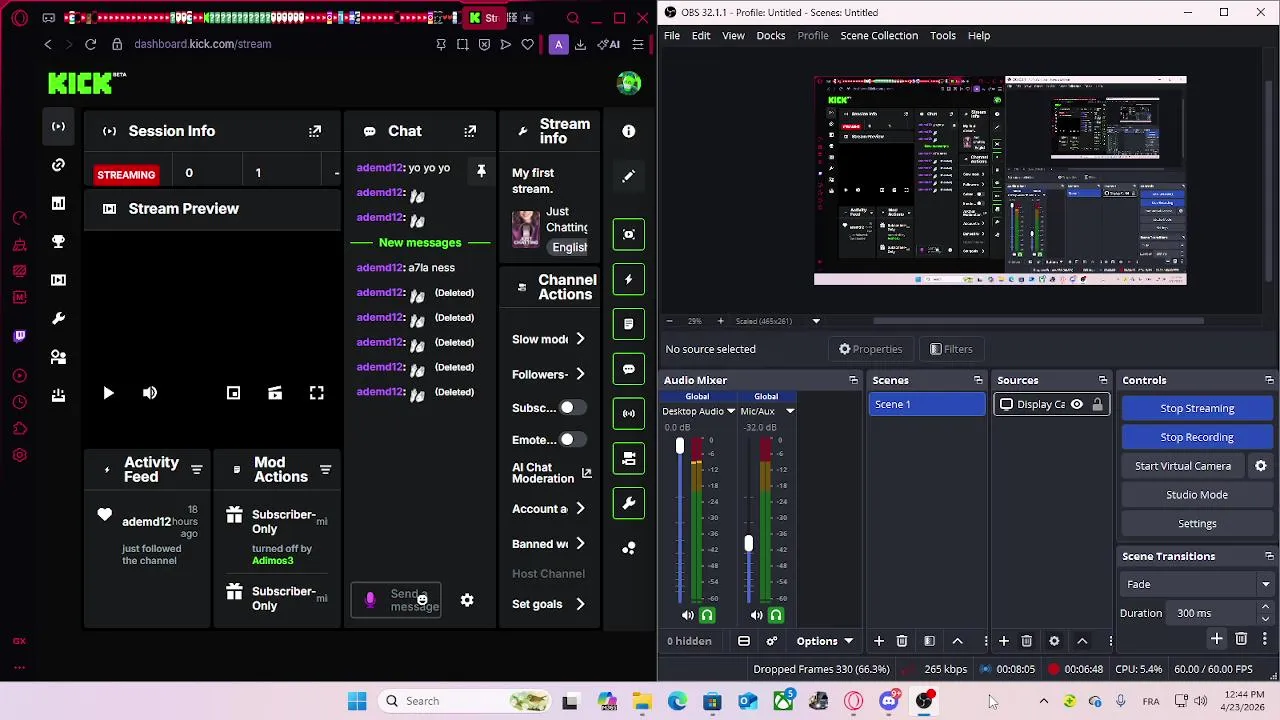Open the Kick sidebar analytics chart icon

[58, 203]
